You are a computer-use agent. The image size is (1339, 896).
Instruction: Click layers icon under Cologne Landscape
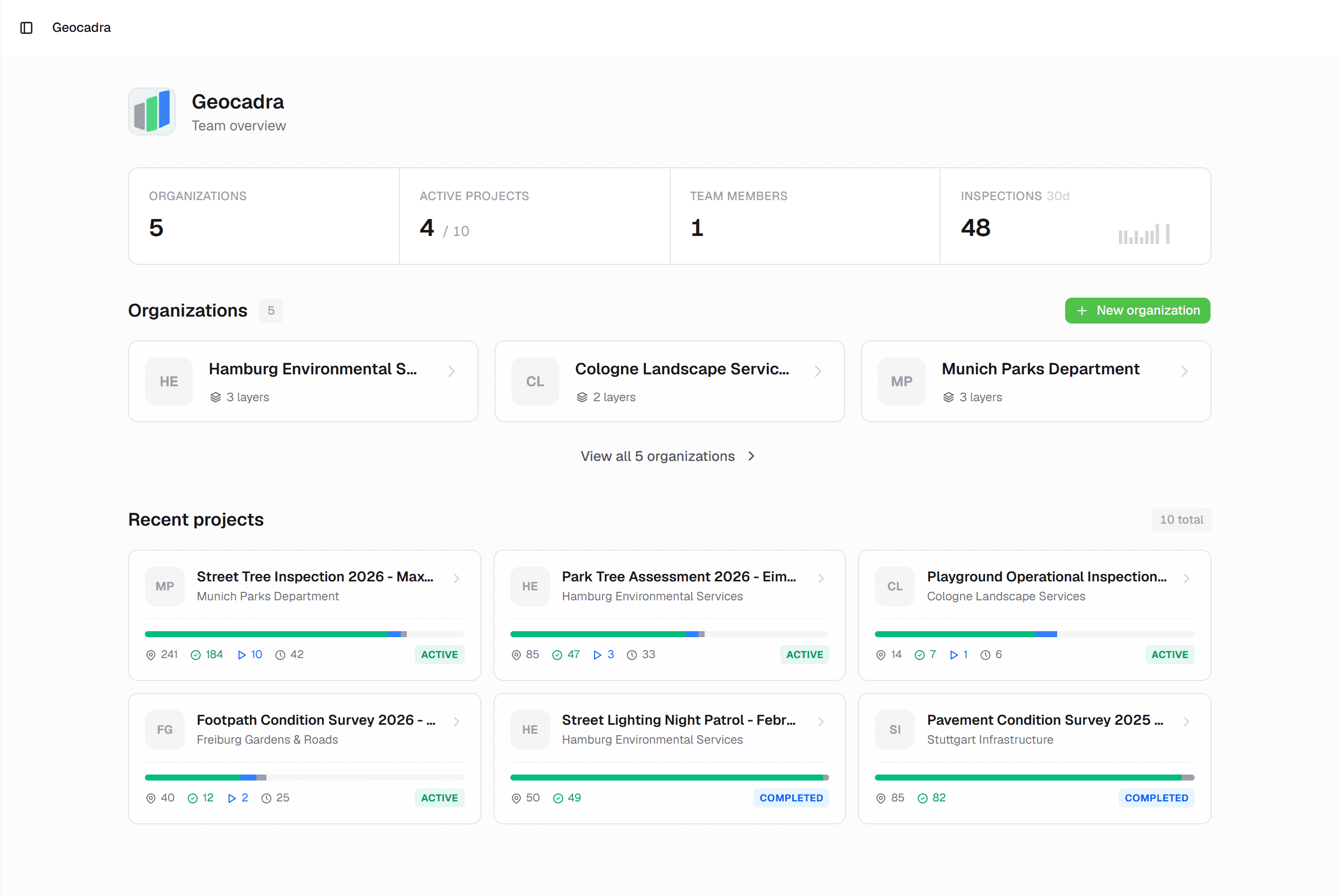coord(582,397)
